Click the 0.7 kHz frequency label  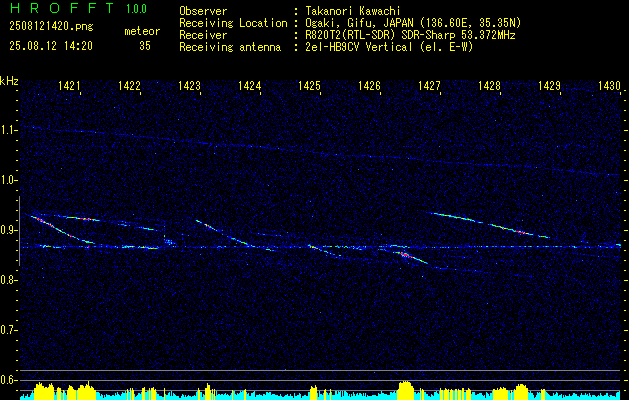tap(8, 330)
